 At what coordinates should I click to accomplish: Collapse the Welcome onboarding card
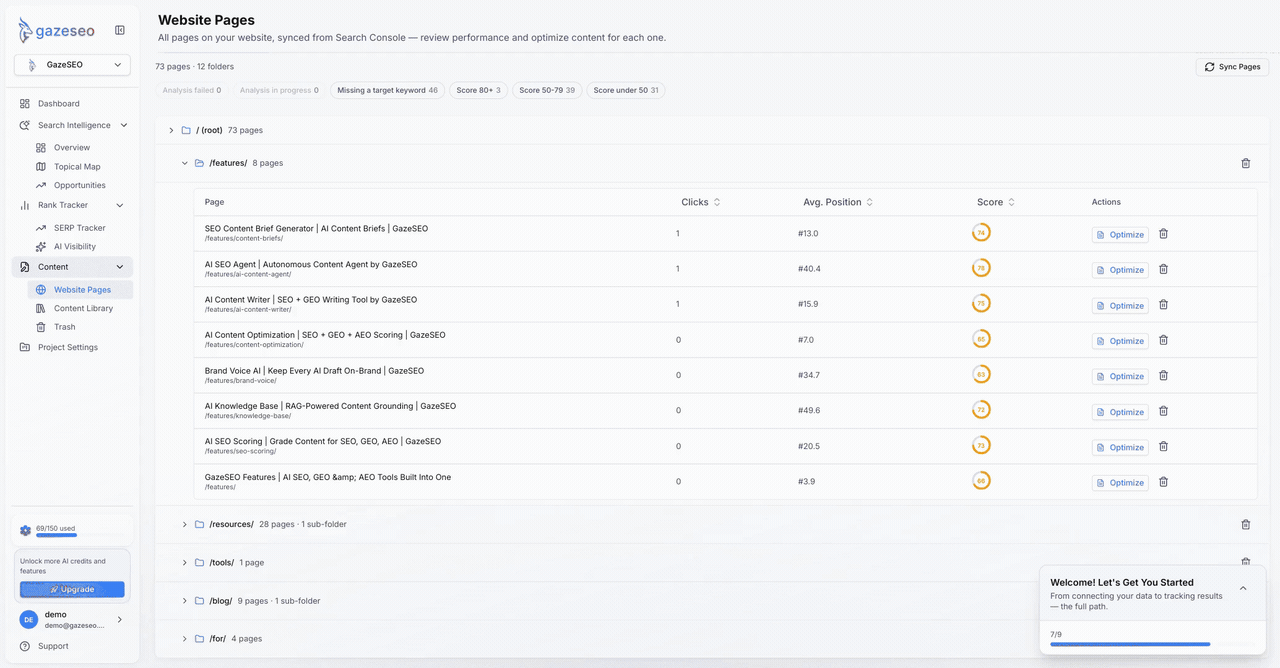[x=1243, y=589]
